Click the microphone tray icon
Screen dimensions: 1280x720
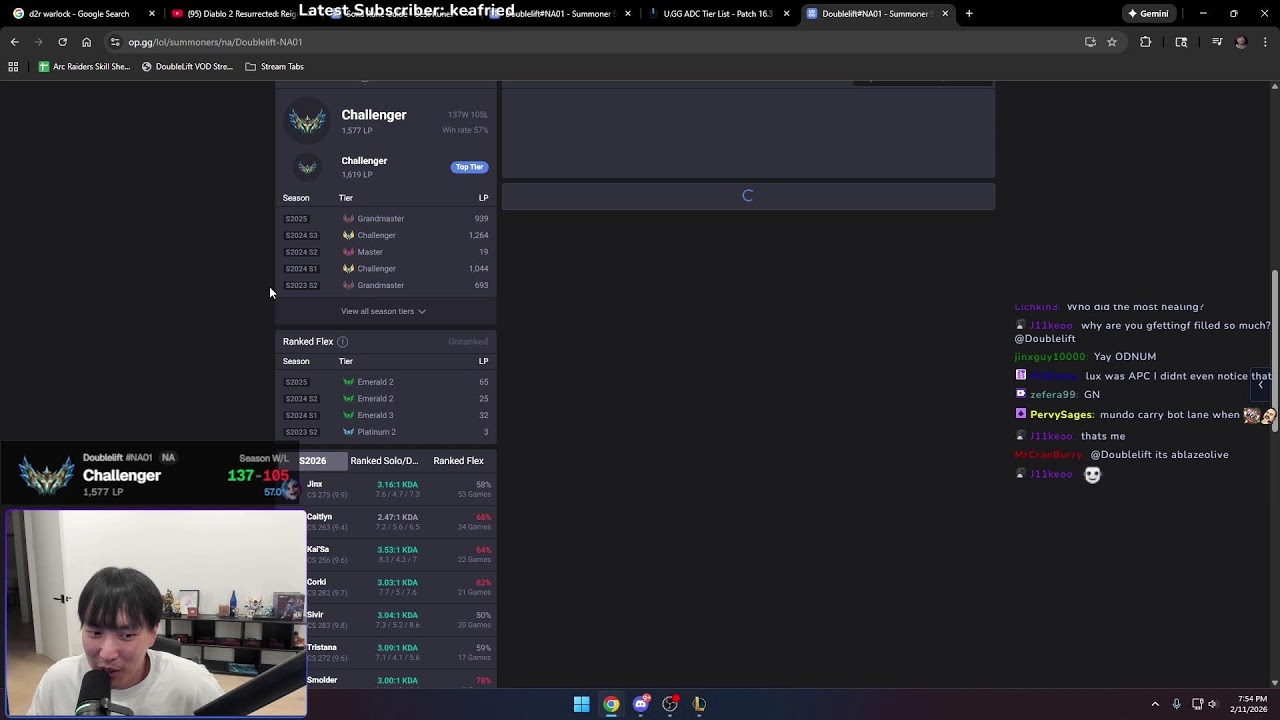[x=1176, y=704]
